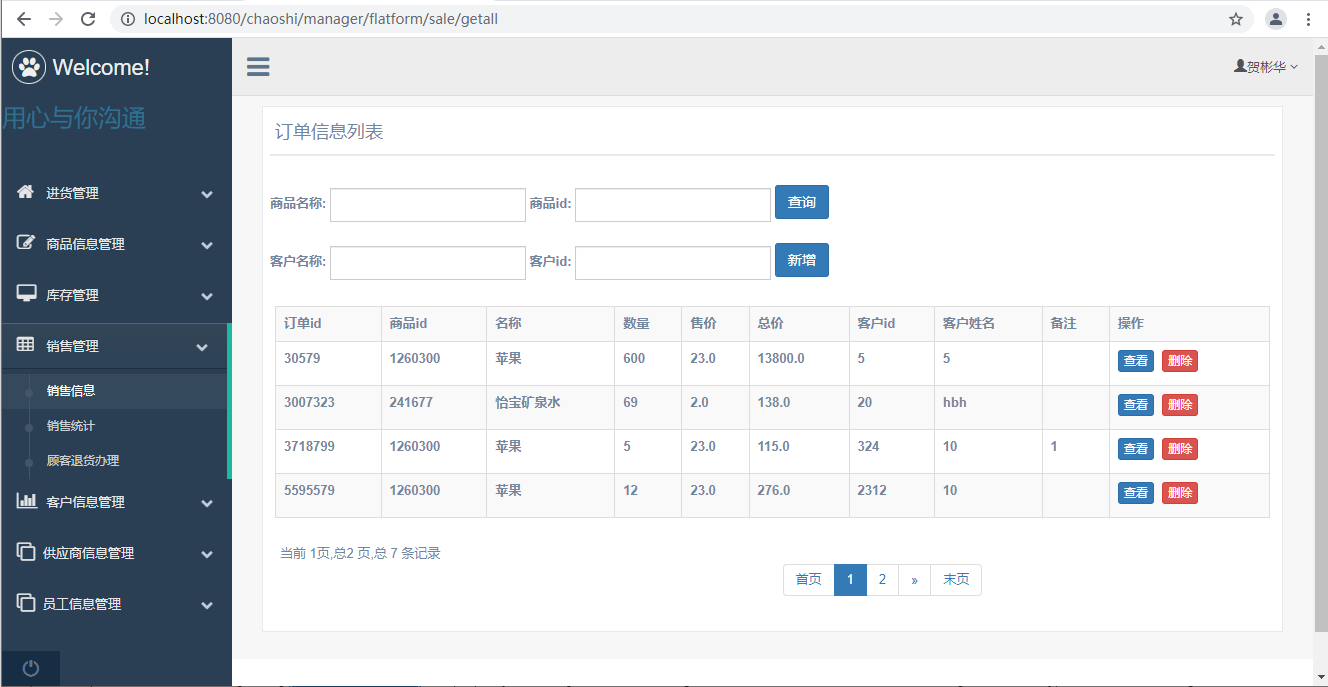Go to 末页 last page
The width and height of the screenshot is (1328, 687).
point(956,579)
